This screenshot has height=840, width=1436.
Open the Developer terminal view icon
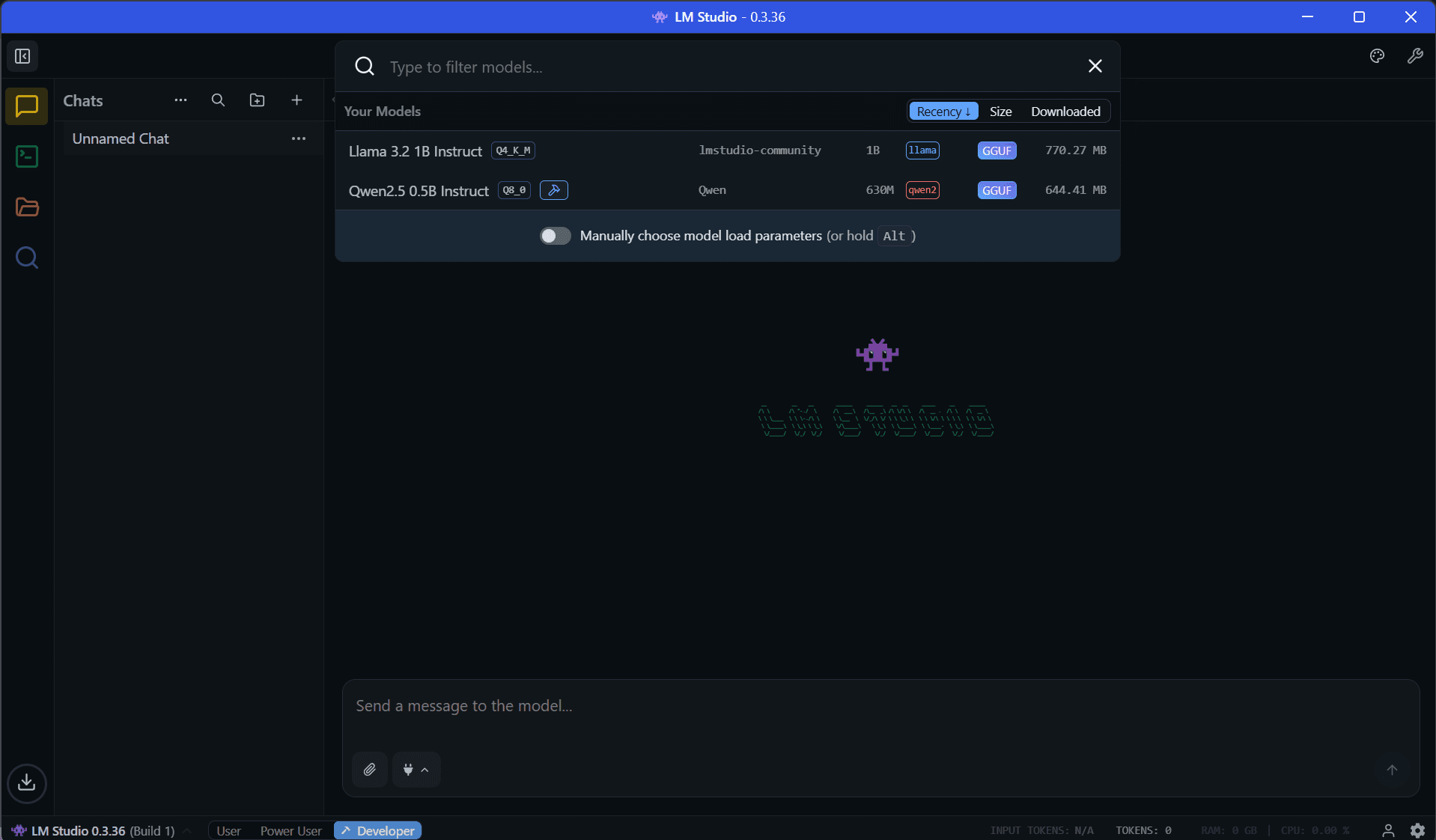[27, 156]
